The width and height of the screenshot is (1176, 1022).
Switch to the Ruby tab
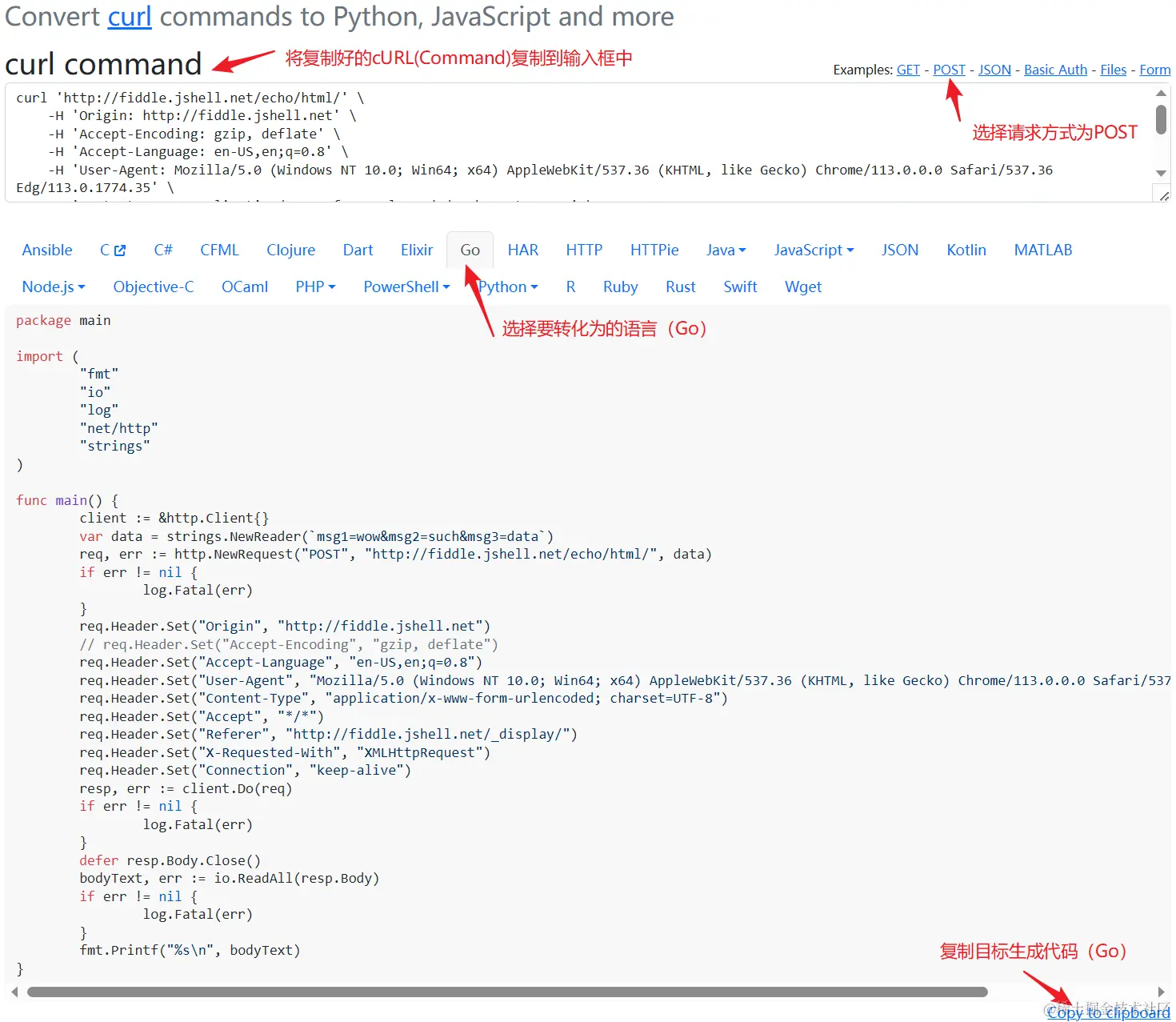(621, 287)
